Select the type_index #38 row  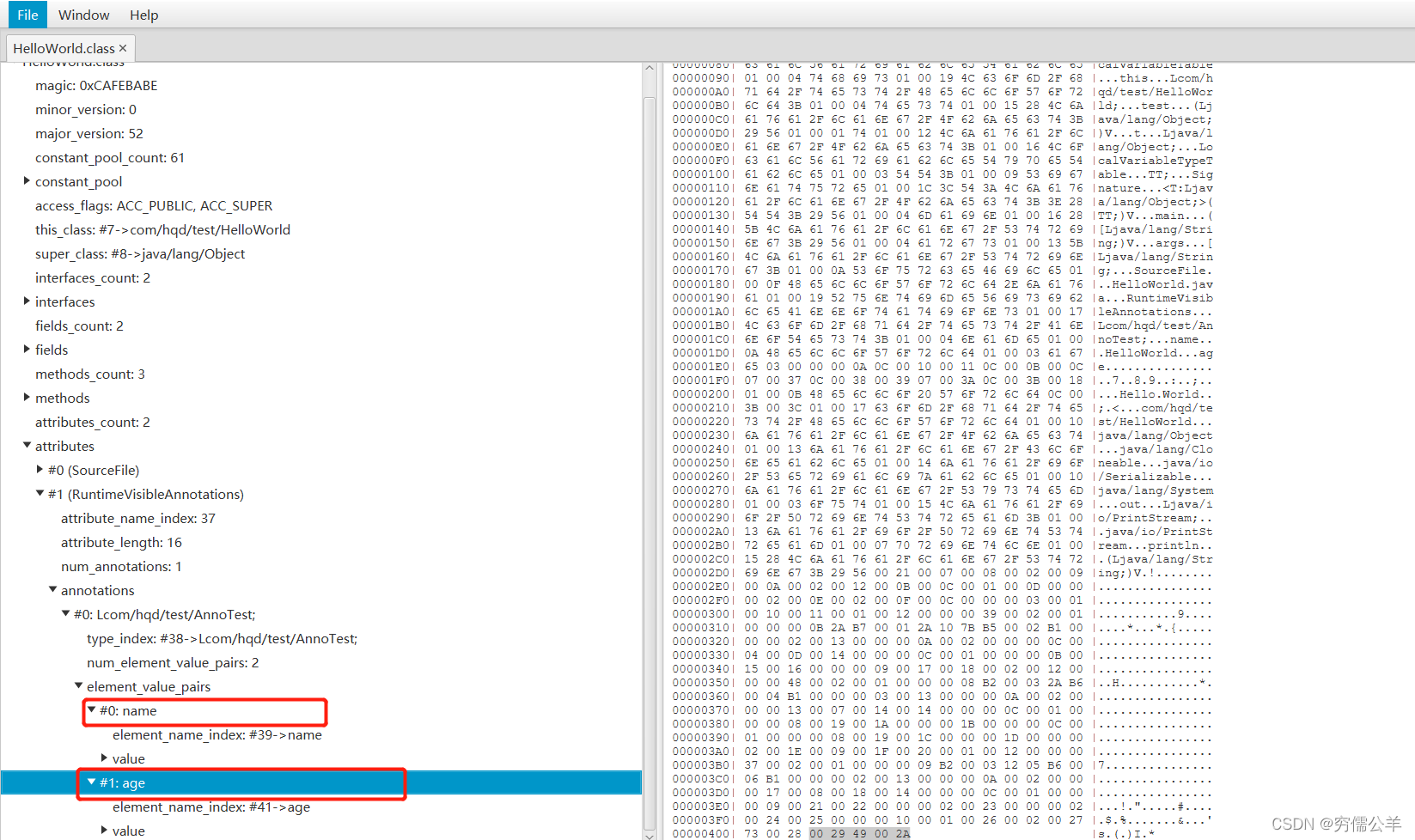click(222, 638)
